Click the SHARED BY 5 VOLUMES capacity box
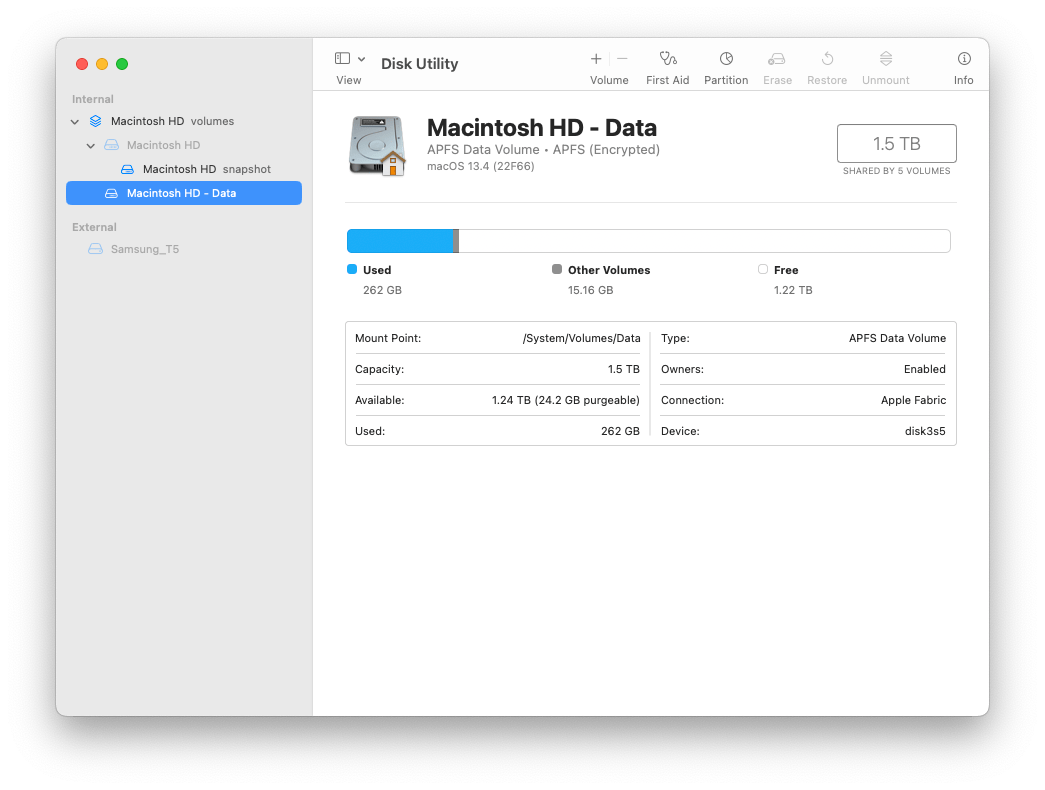 pos(896,143)
